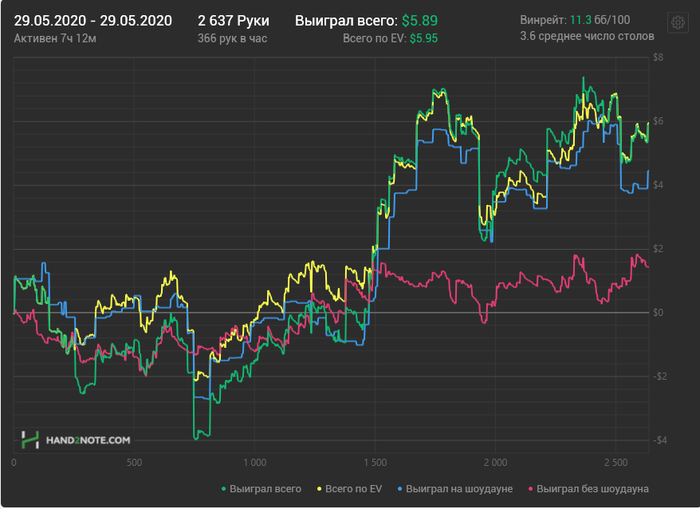This screenshot has height=509, width=700.
Task: Click the 'Выиграл всего:' header label
Action: pos(346,21)
